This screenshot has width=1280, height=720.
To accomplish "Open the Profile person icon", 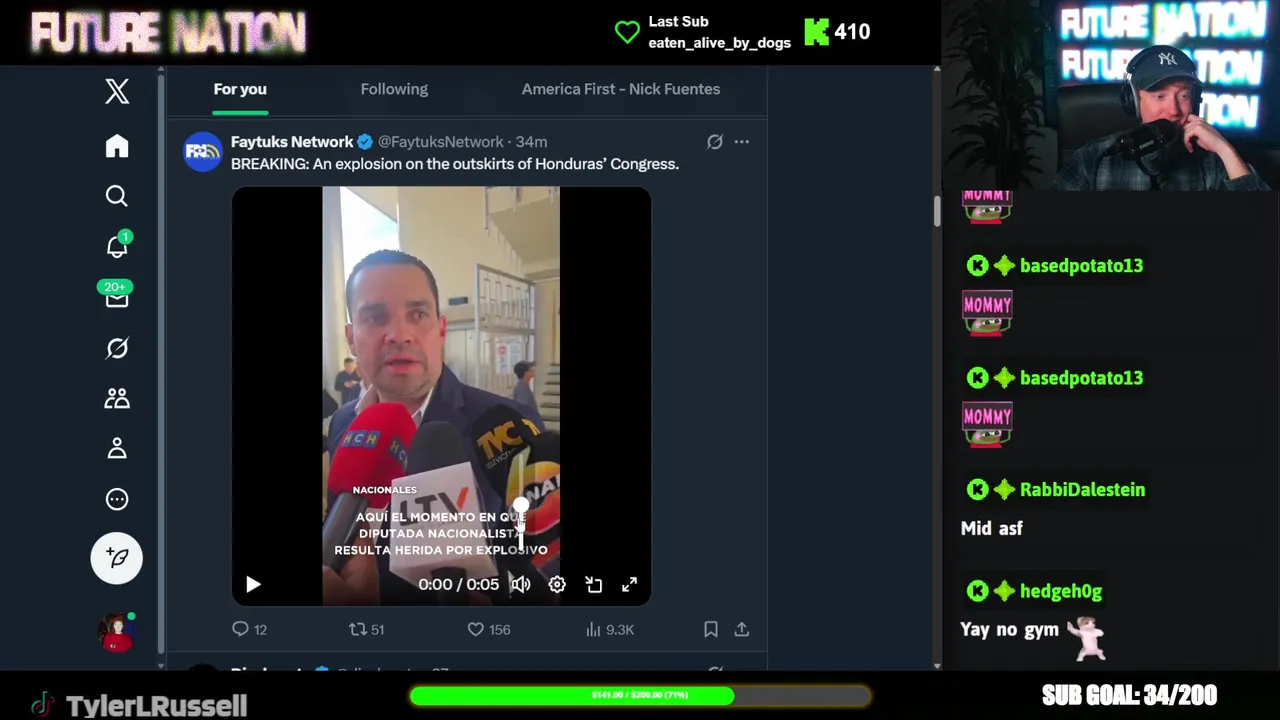I will pos(117,448).
